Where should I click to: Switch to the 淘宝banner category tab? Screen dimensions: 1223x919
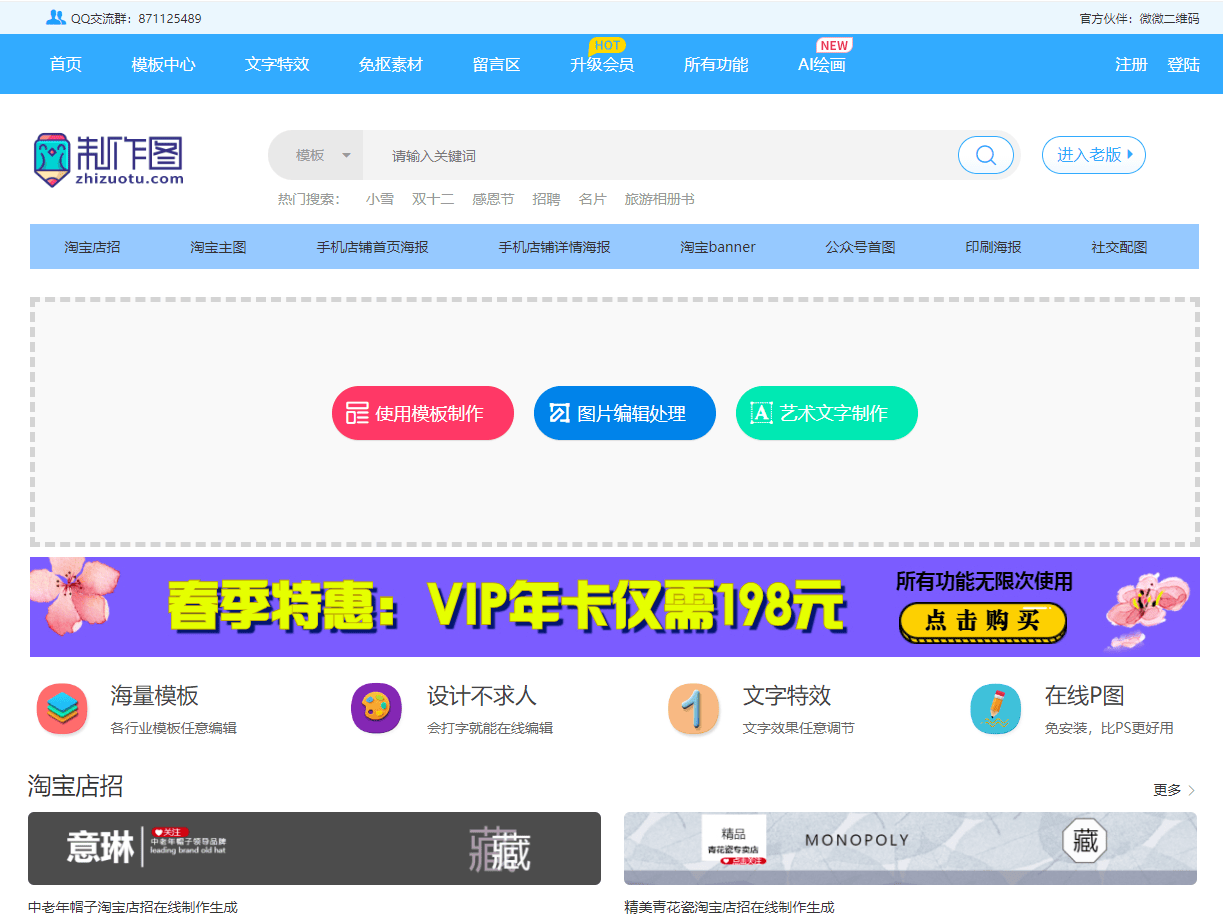pyautogui.click(x=717, y=246)
